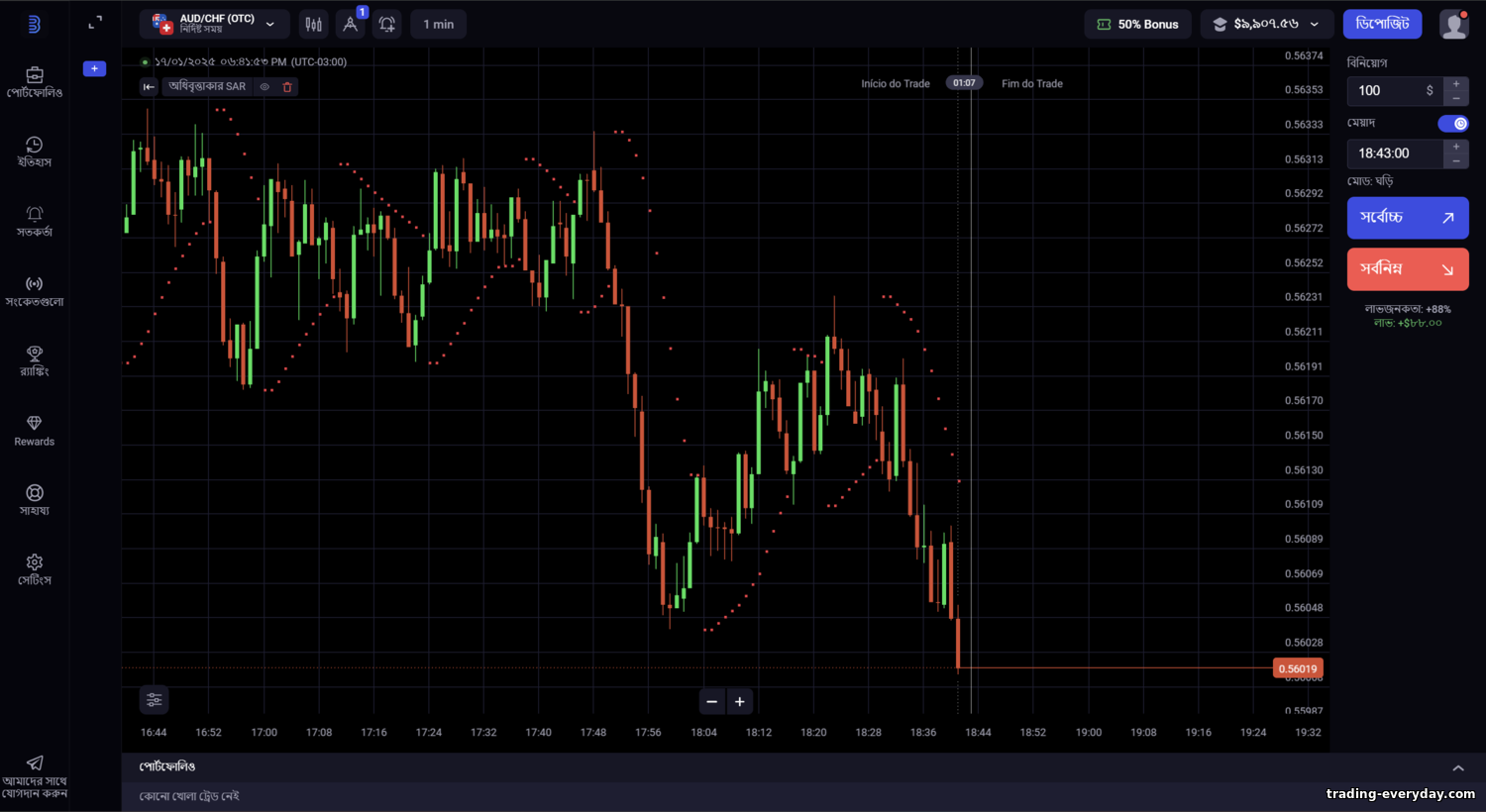1486x812 pixels.
Task: Click the fullscreen expand icon
Action: 95,23
